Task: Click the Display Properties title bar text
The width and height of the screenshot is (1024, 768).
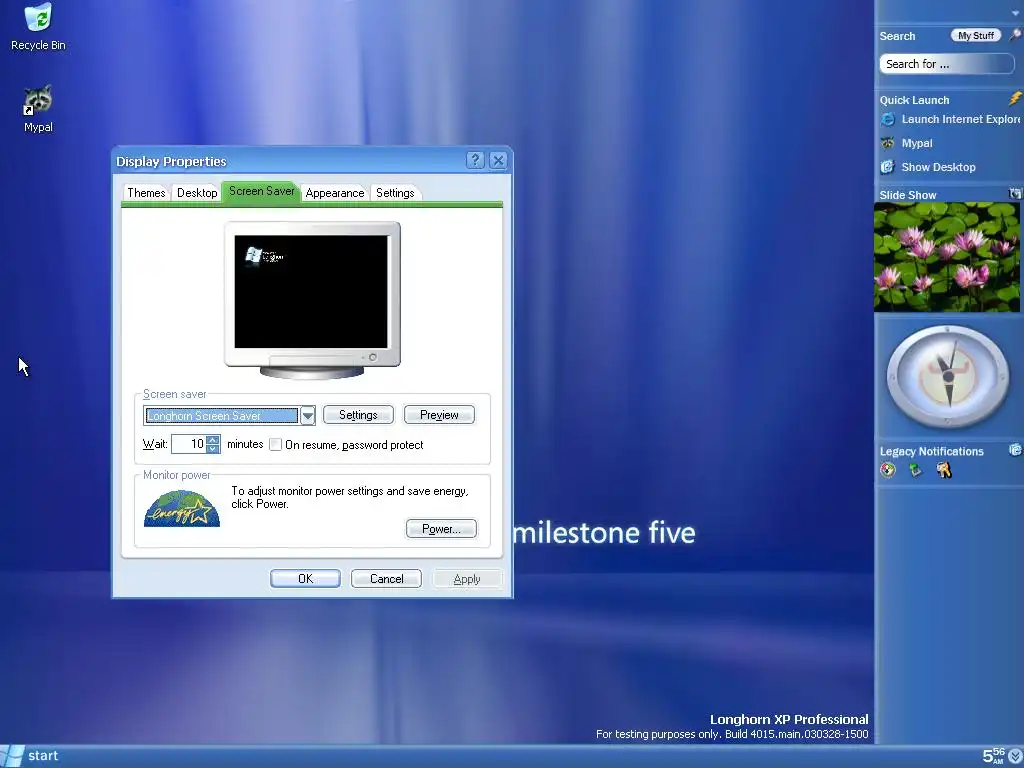Action: [x=171, y=161]
